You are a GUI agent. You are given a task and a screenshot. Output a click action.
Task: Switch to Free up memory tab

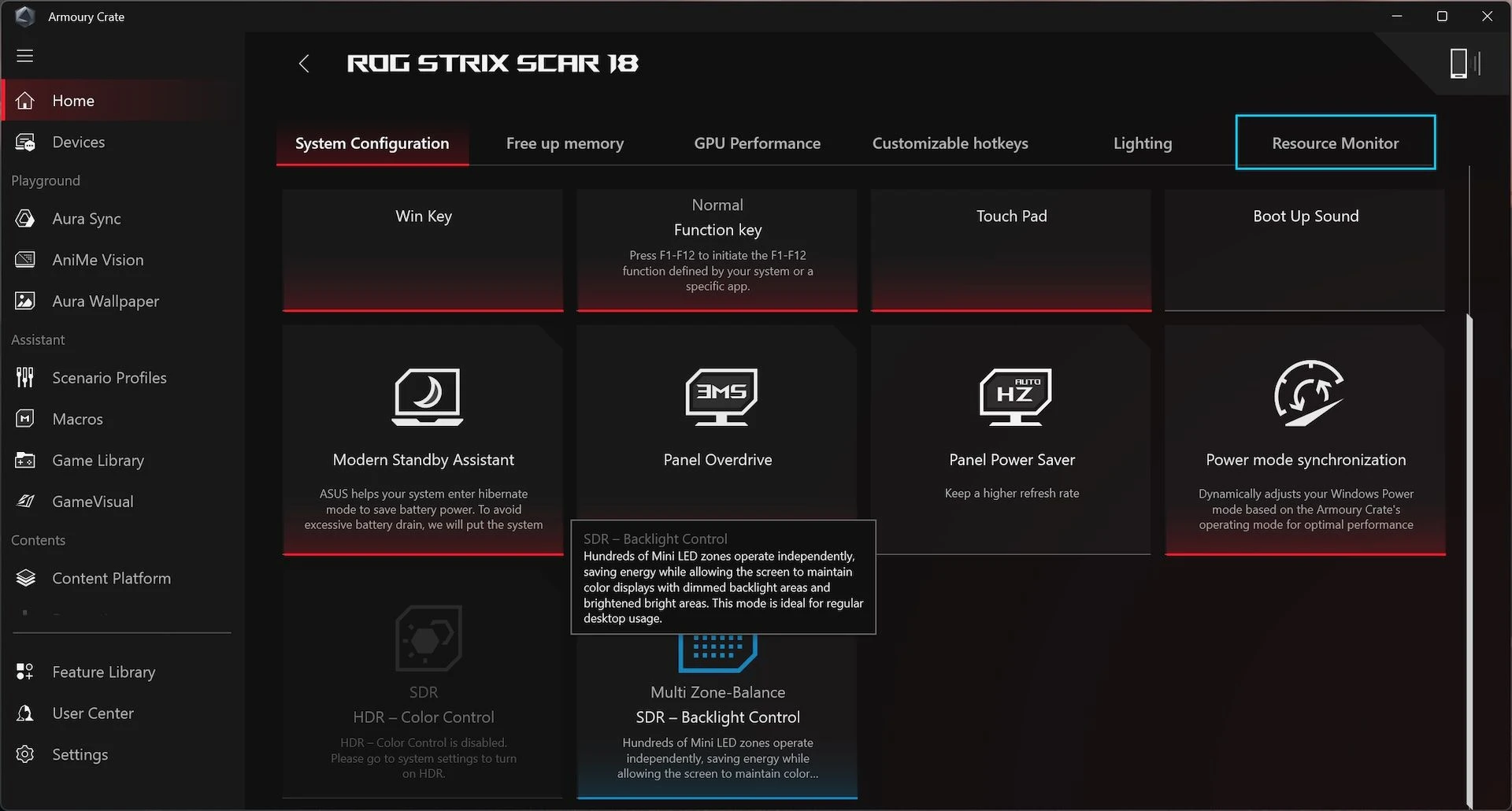(565, 143)
